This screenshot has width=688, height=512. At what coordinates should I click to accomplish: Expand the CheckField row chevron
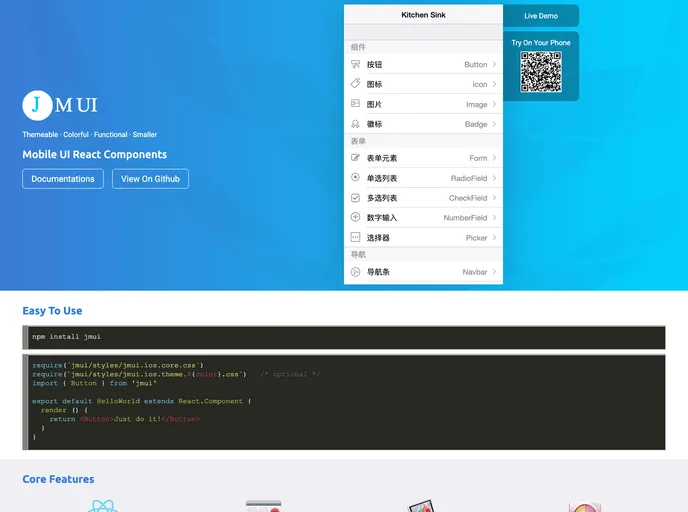pyautogui.click(x=494, y=198)
